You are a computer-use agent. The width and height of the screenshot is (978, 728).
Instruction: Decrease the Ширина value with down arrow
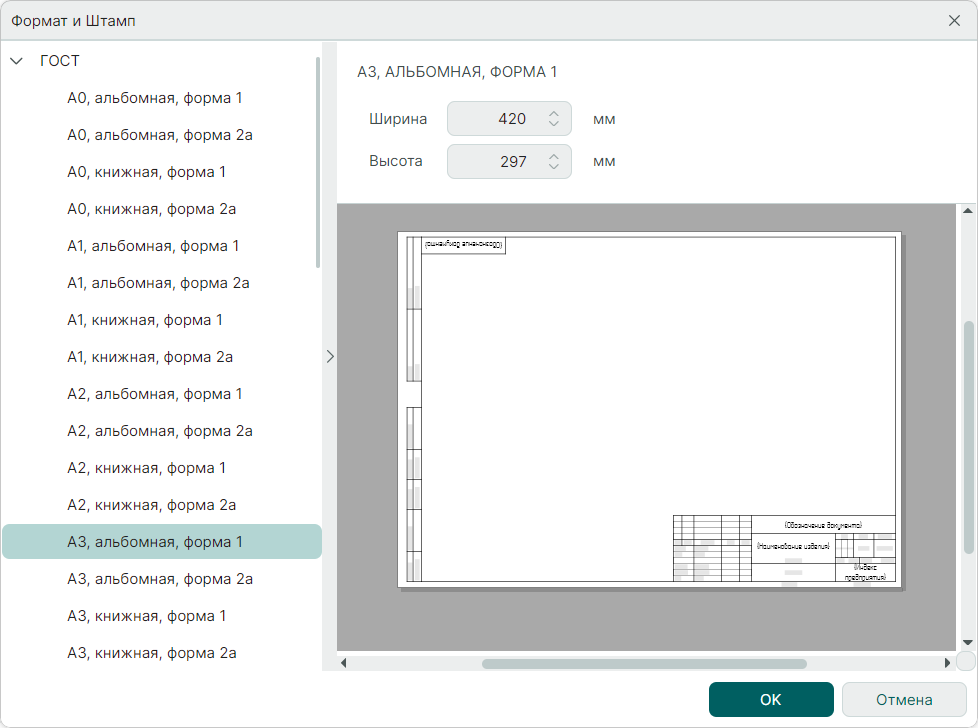pyautogui.click(x=554, y=125)
